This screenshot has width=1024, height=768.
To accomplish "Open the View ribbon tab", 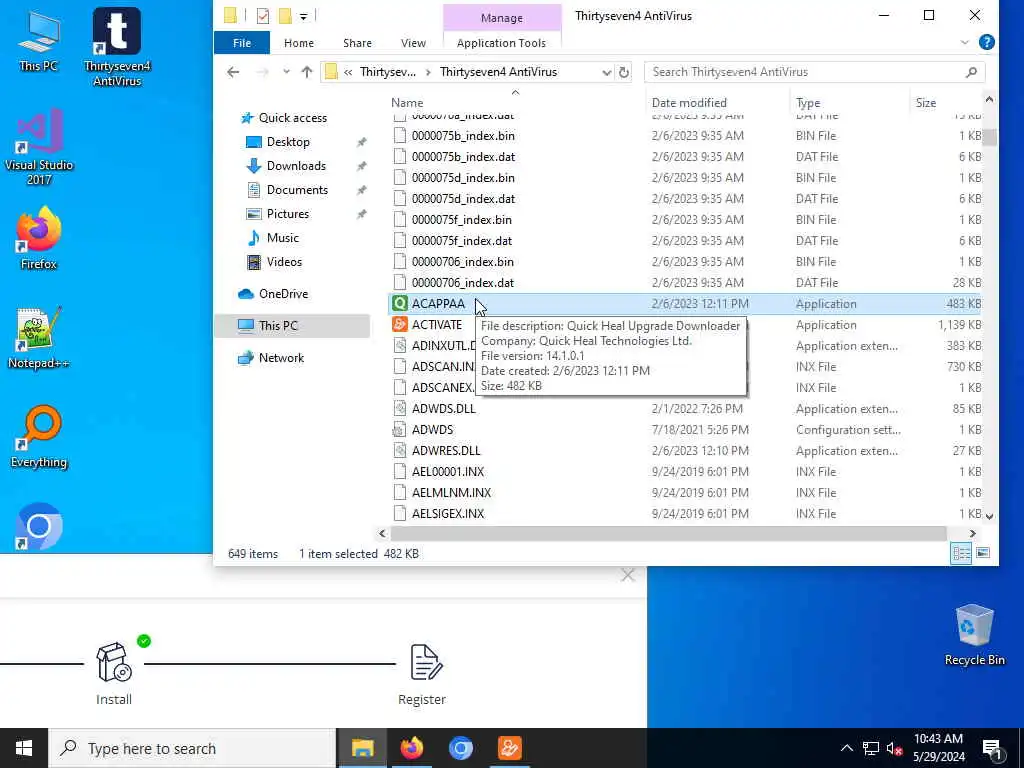I will pos(413,42).
